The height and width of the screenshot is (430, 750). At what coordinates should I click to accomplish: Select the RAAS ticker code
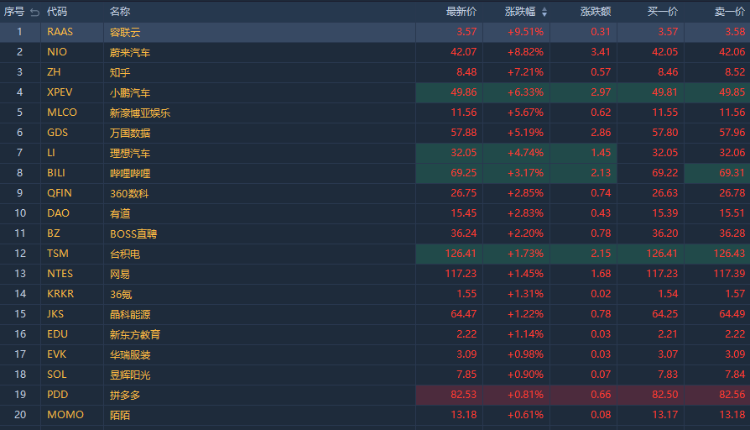coord(60,32)
